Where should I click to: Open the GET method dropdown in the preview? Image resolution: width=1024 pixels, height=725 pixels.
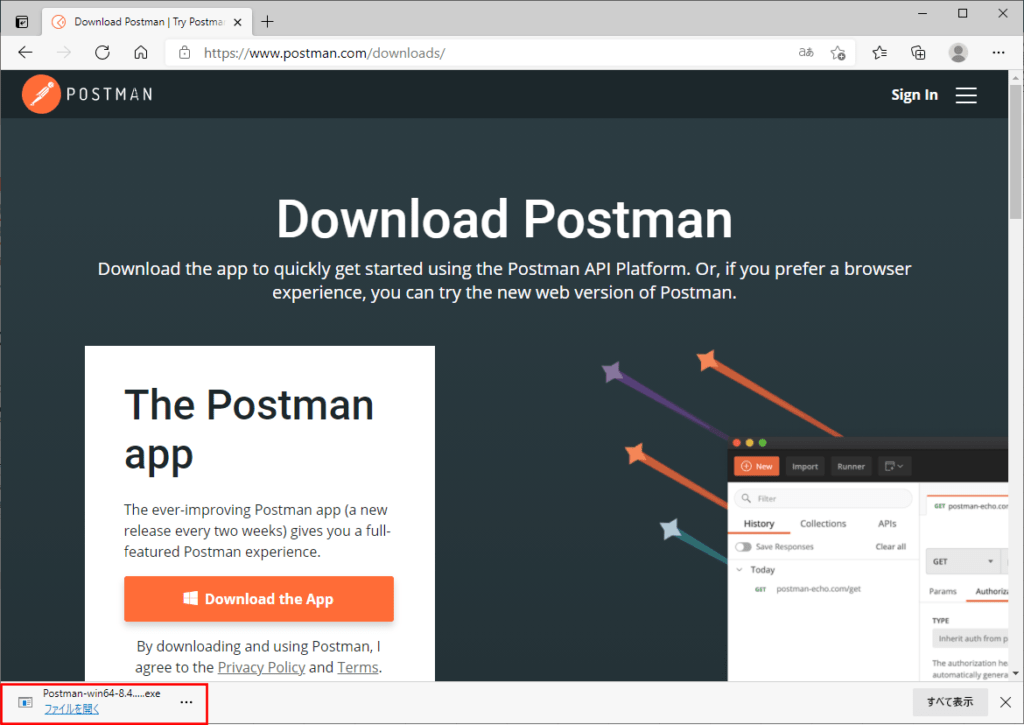[x=963, y=561]
